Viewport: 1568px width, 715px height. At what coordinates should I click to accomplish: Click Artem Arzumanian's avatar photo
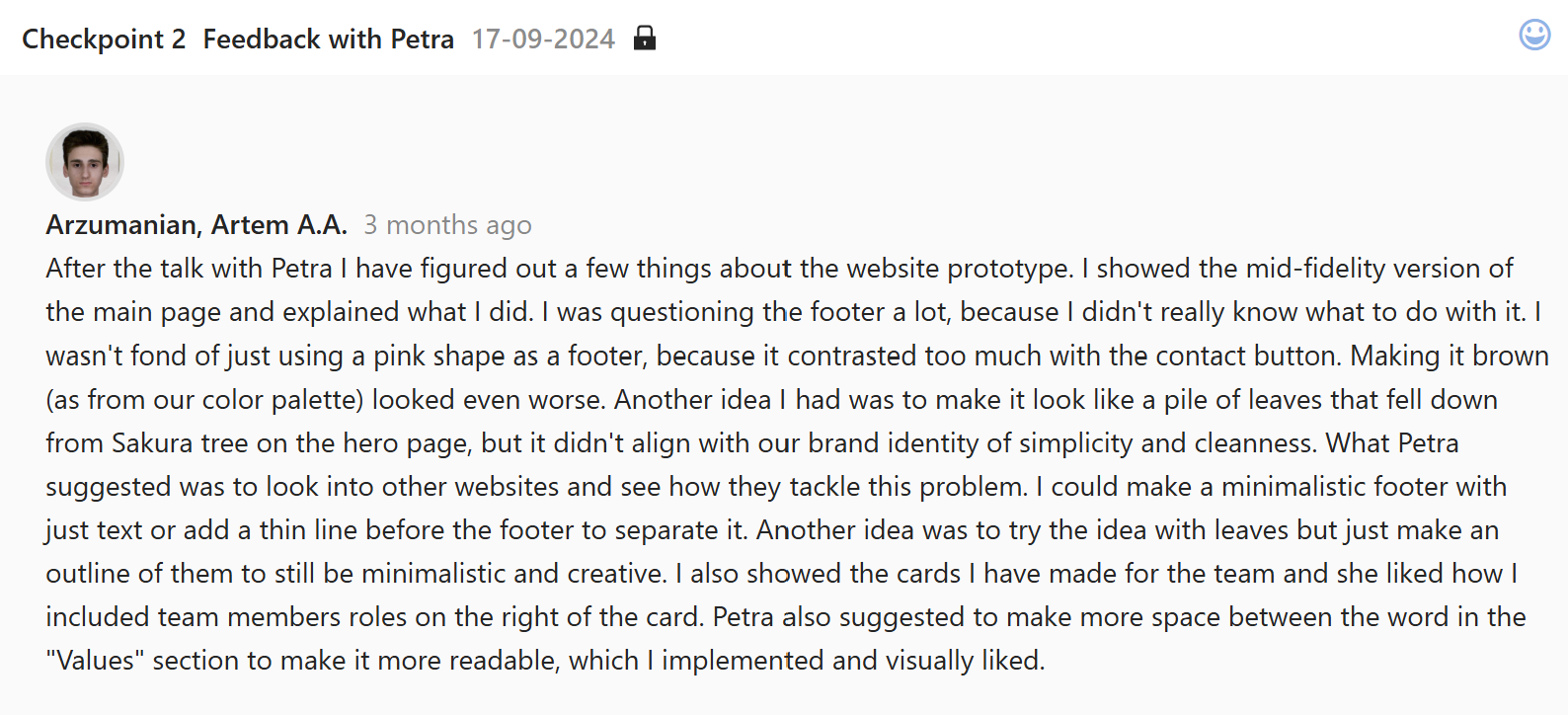[x=85, y=162]
